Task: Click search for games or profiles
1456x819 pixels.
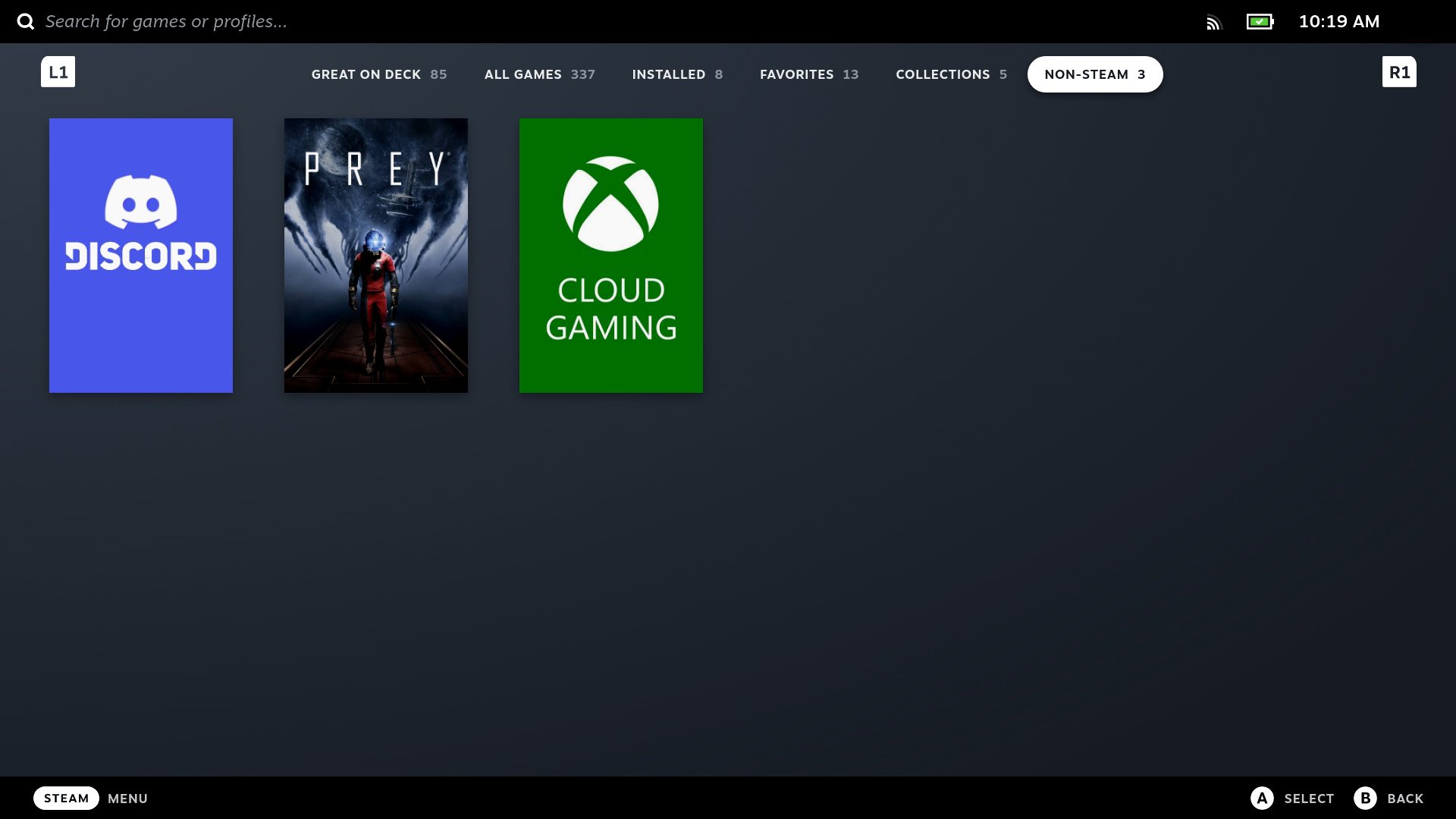Action: 165,21
